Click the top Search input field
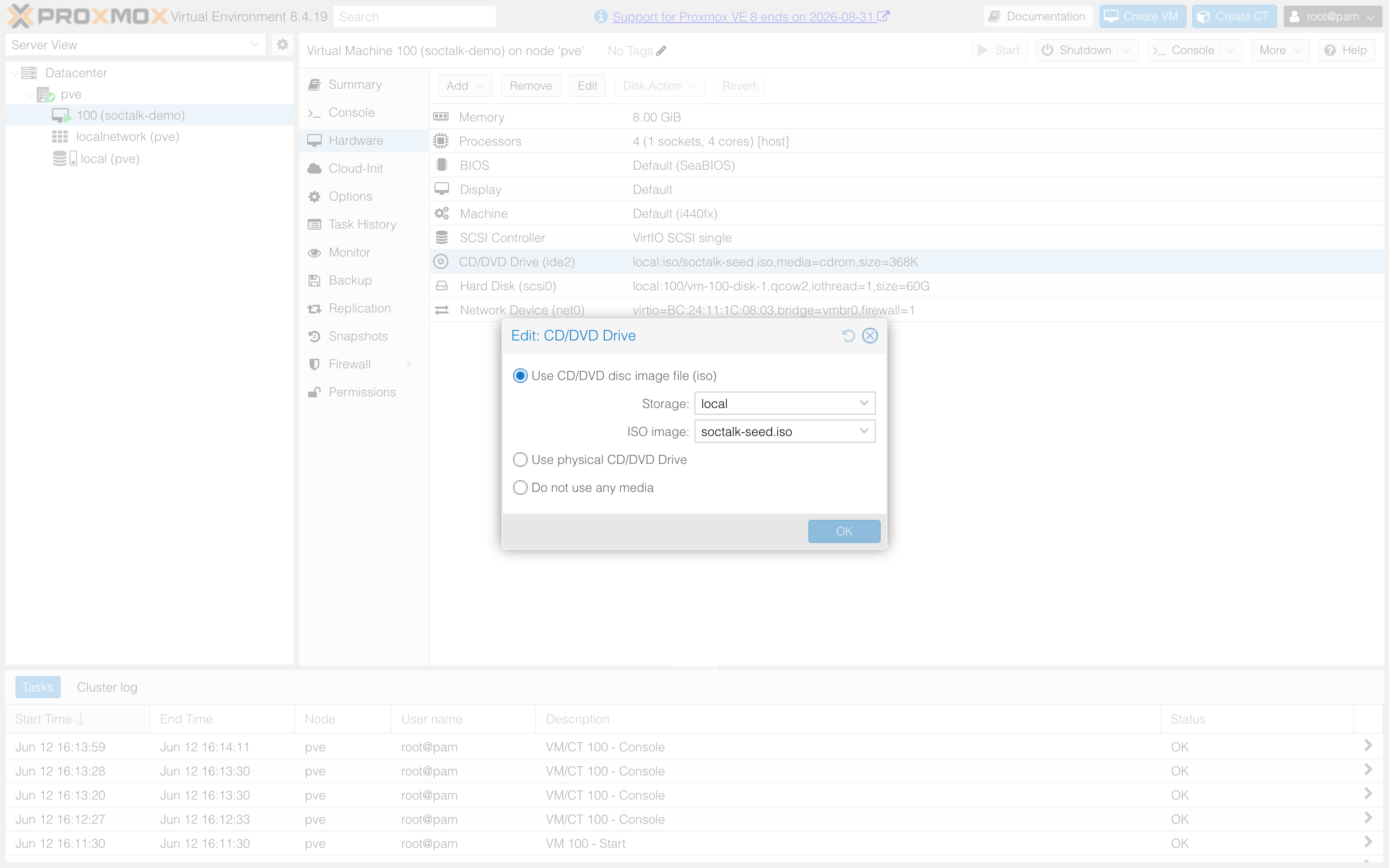The image size is (1389, 868). 414,17
